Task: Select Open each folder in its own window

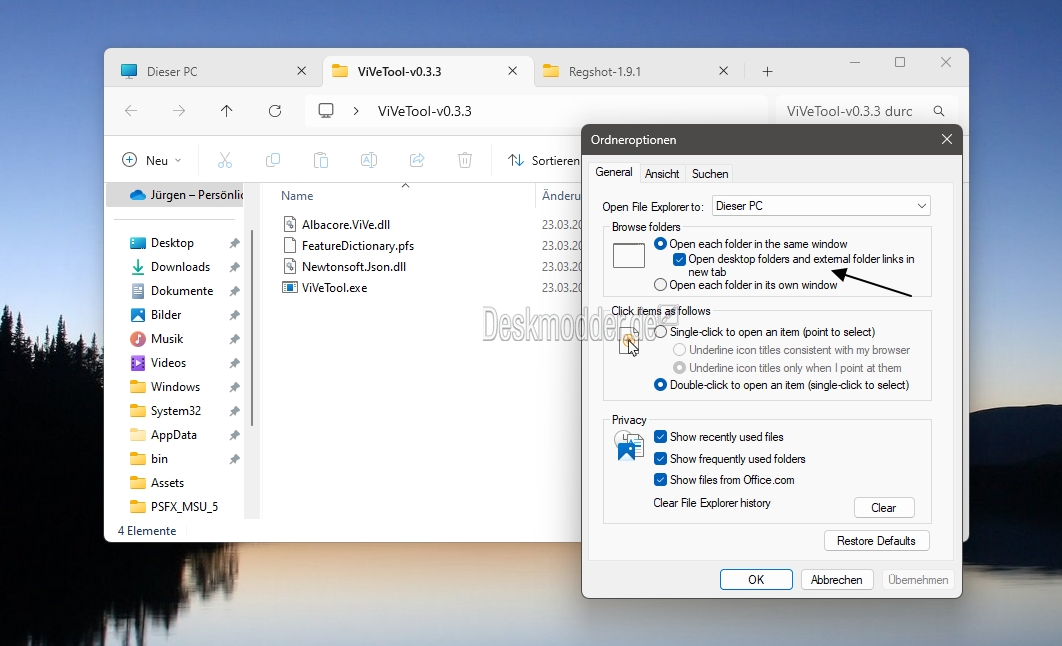Action: [660, 285]
